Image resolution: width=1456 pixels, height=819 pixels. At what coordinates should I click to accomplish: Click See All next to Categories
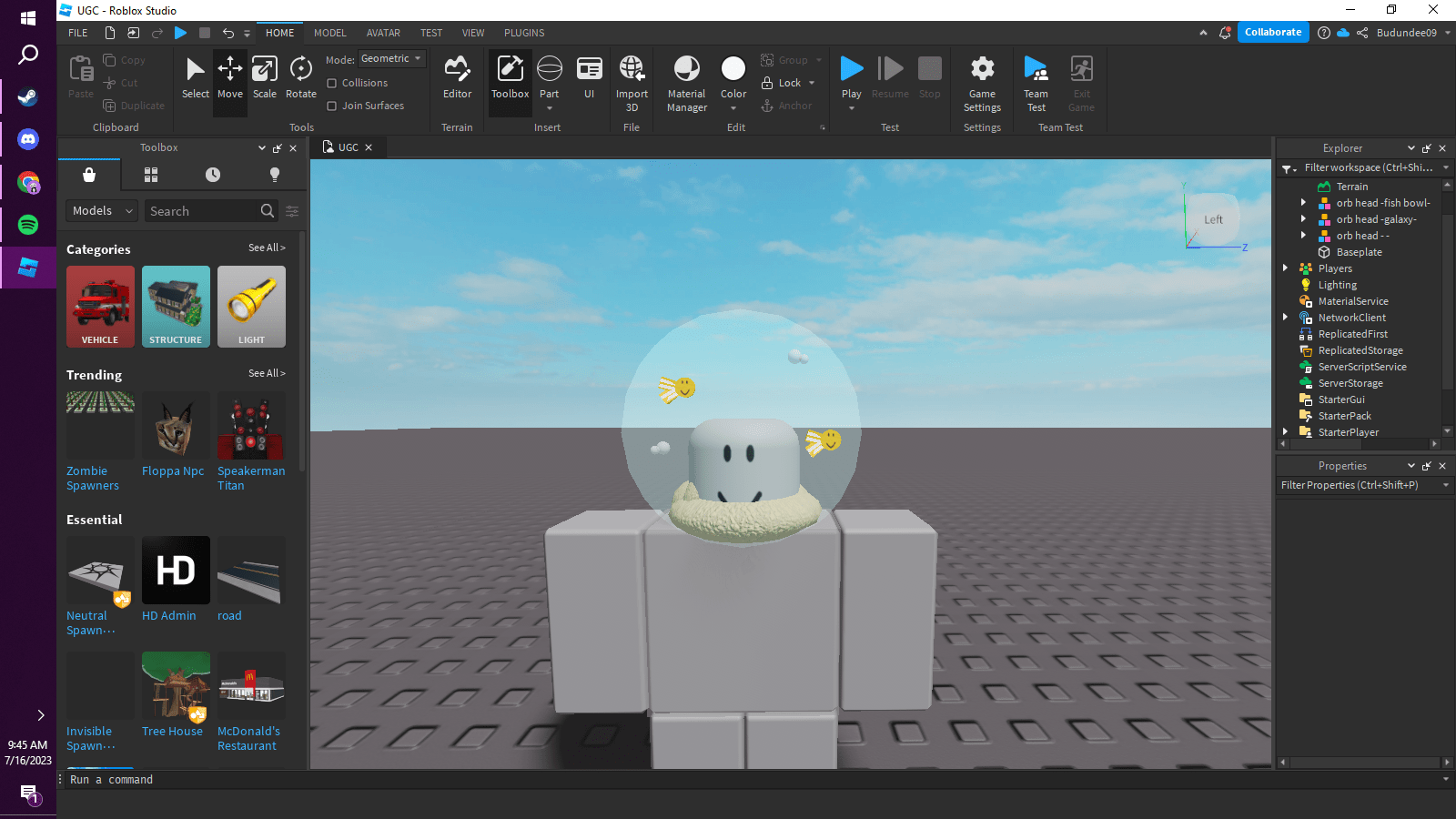[267, 248]
